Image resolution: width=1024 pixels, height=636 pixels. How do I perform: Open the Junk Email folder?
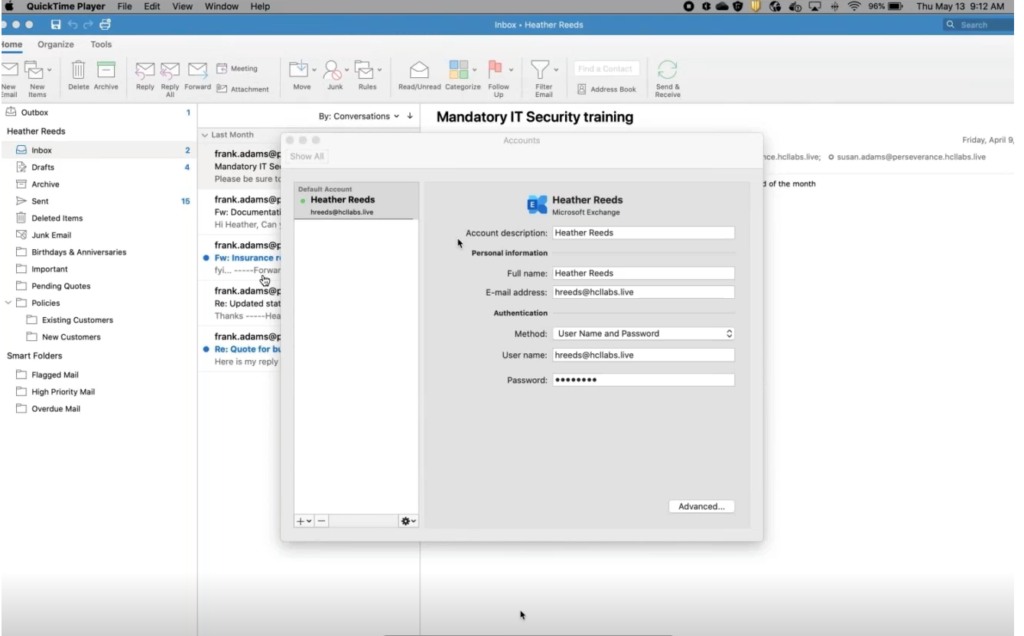coord(99,235)
